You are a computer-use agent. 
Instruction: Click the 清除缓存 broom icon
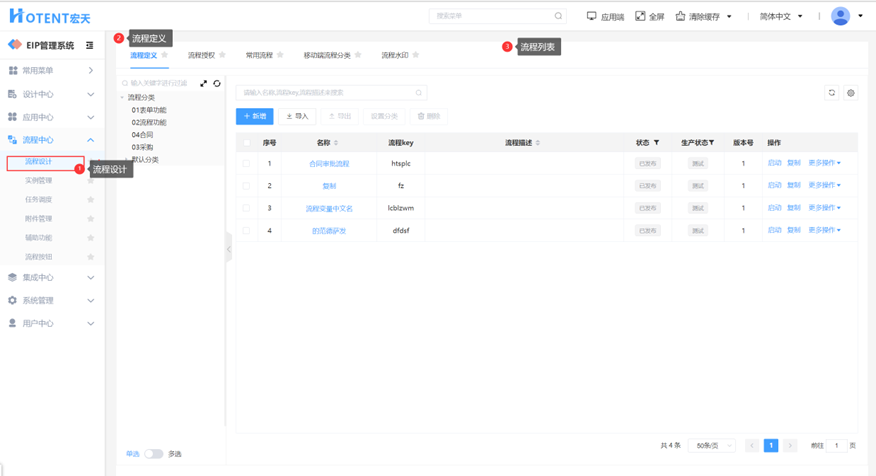(680, 16)
